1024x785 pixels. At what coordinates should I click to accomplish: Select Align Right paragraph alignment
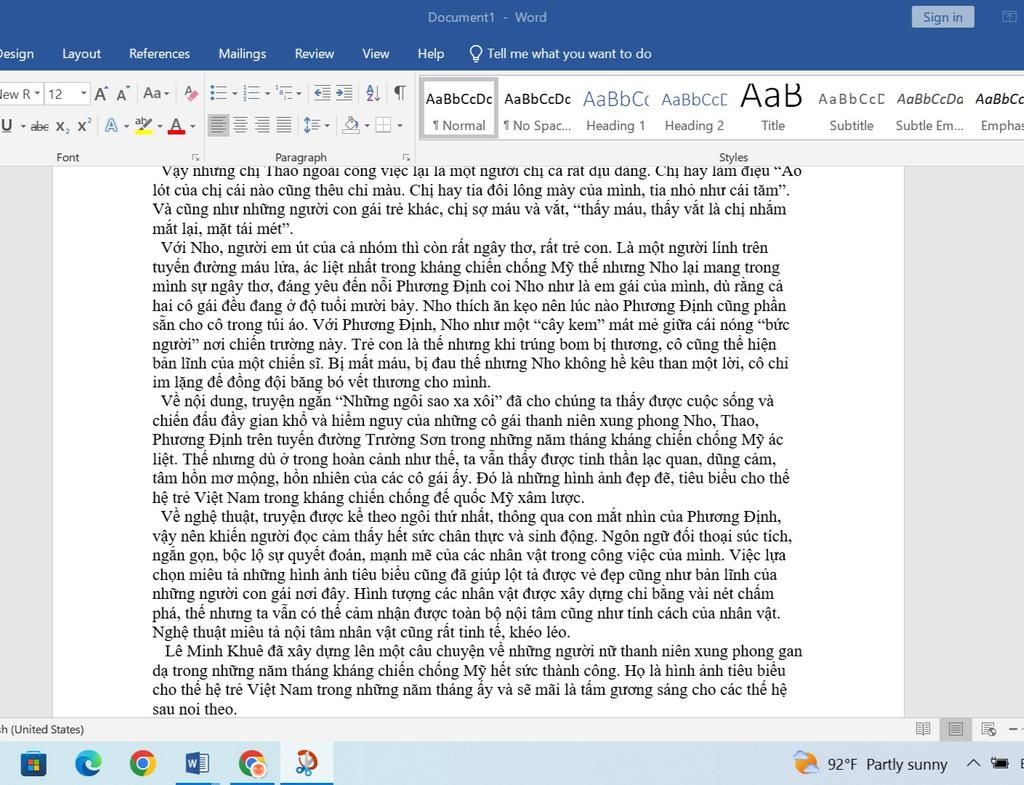262,125
